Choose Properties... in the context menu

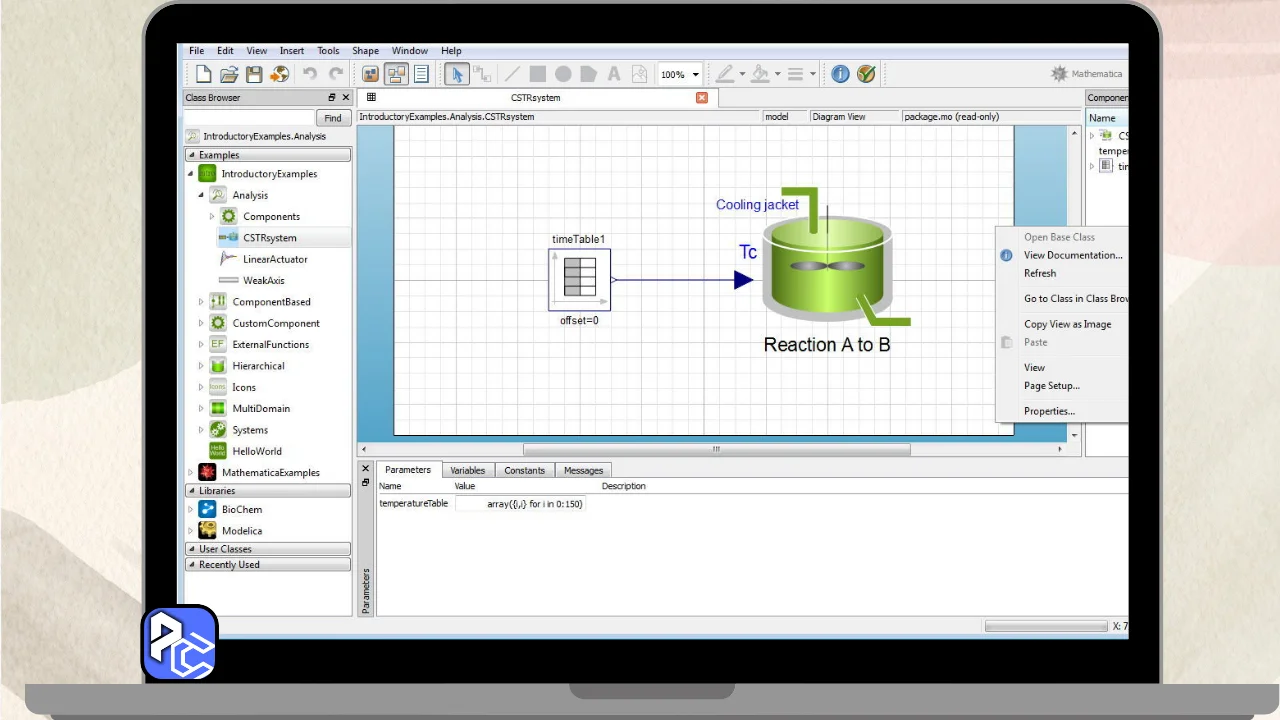(x=1049, y=411)
